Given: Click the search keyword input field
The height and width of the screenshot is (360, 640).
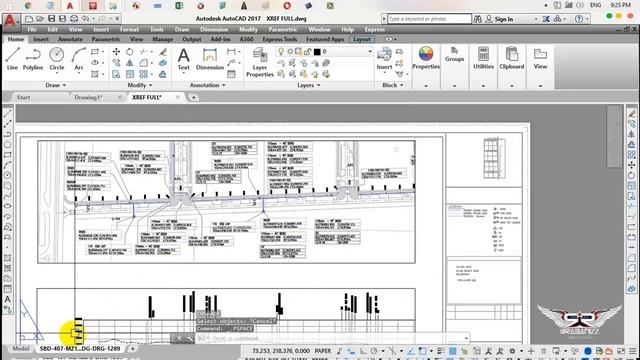Looking at the screenshot, I should 429,19.
